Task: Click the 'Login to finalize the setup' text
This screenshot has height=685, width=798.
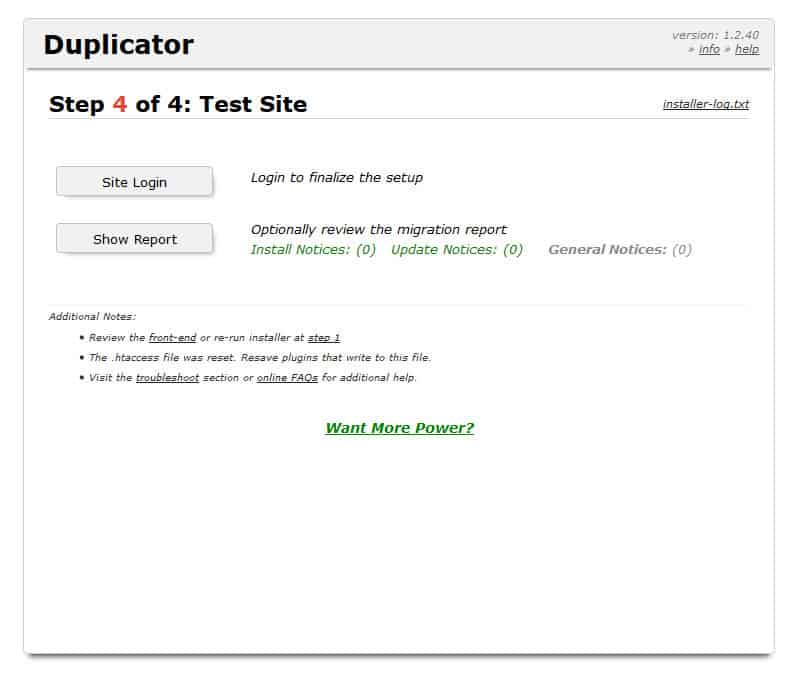Action: click(336, 178)
